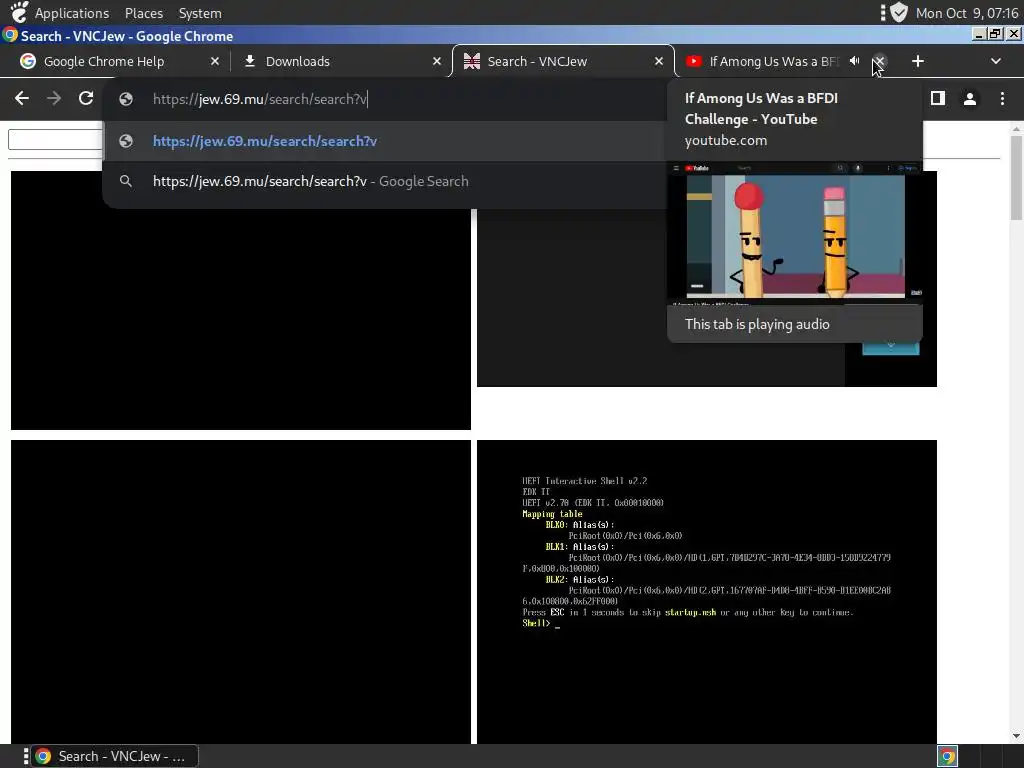Switch to the If Among Us Was a BFDI tab
This screenshot has height=768, width=1024.
coord(771,61)
